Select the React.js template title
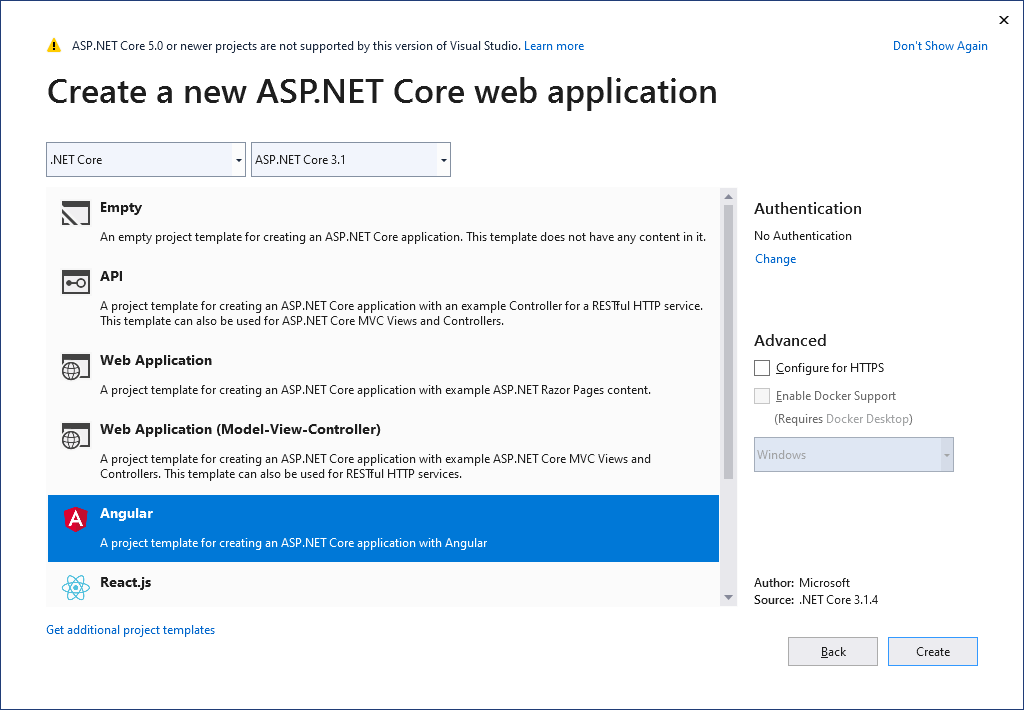The height and width of the screenshot is (710, 1024). tap(125, 582)
